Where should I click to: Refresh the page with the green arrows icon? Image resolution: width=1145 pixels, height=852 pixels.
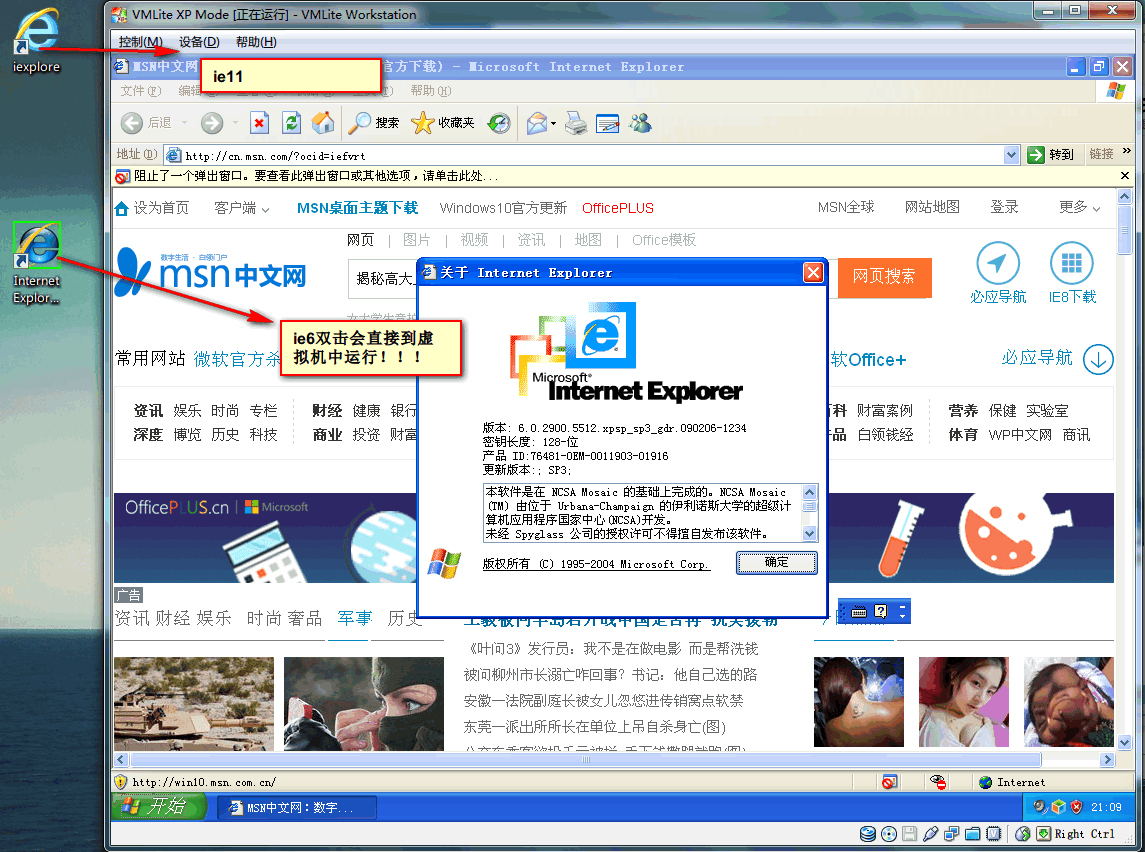click(x=291, y=123)
